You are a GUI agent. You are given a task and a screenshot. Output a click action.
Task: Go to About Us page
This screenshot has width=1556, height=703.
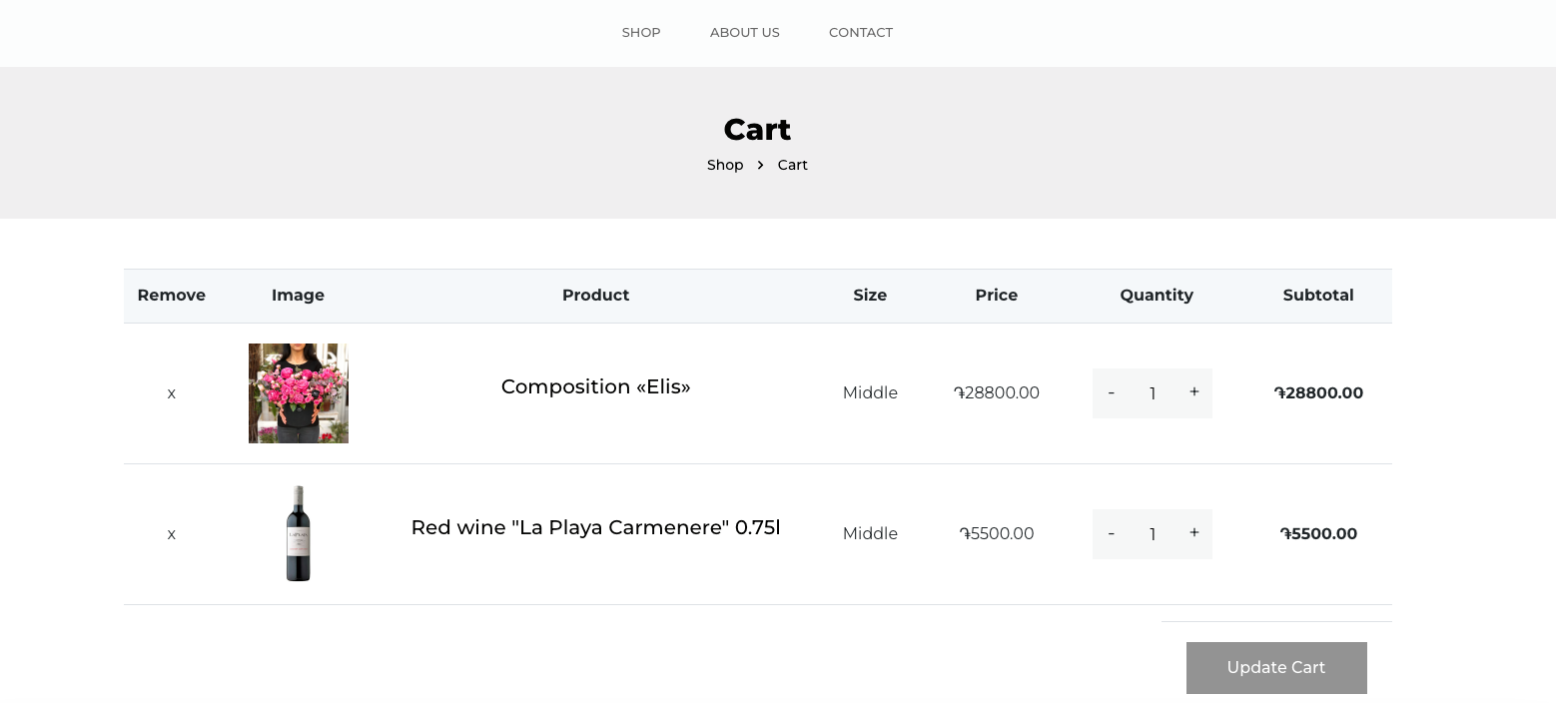(x=744, y=33)
